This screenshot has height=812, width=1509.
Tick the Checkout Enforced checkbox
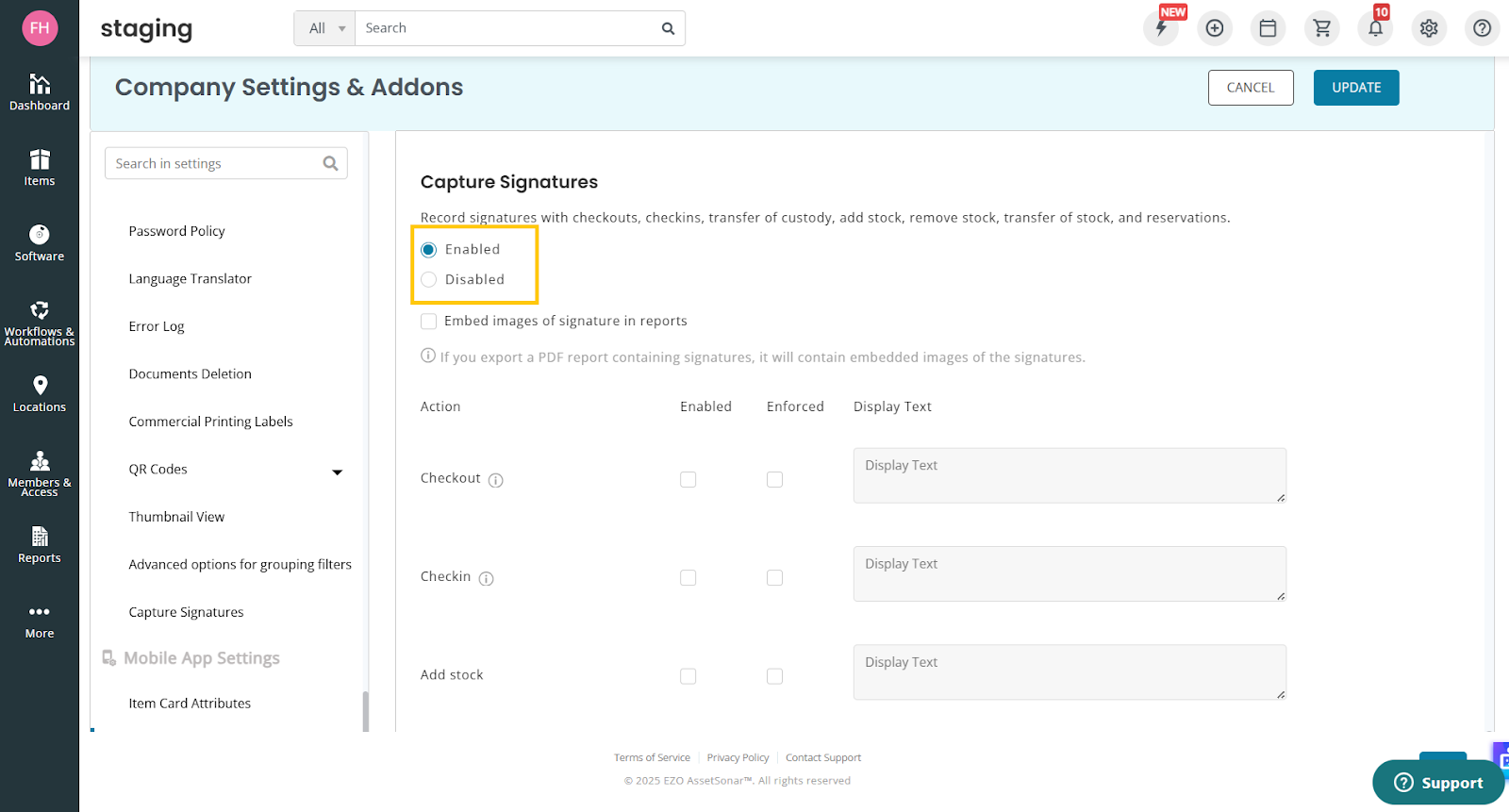[x=775, y=479]
